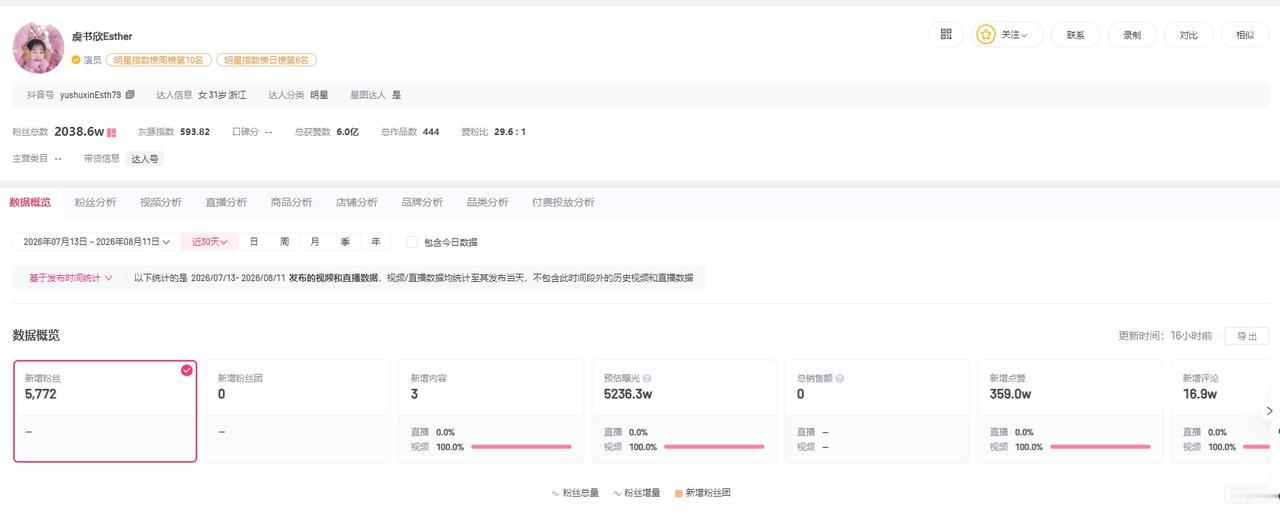Select the 预估曝光 5236.3w card
The height and width of the screenshot is (515, 1280).
tap(684, 411)
